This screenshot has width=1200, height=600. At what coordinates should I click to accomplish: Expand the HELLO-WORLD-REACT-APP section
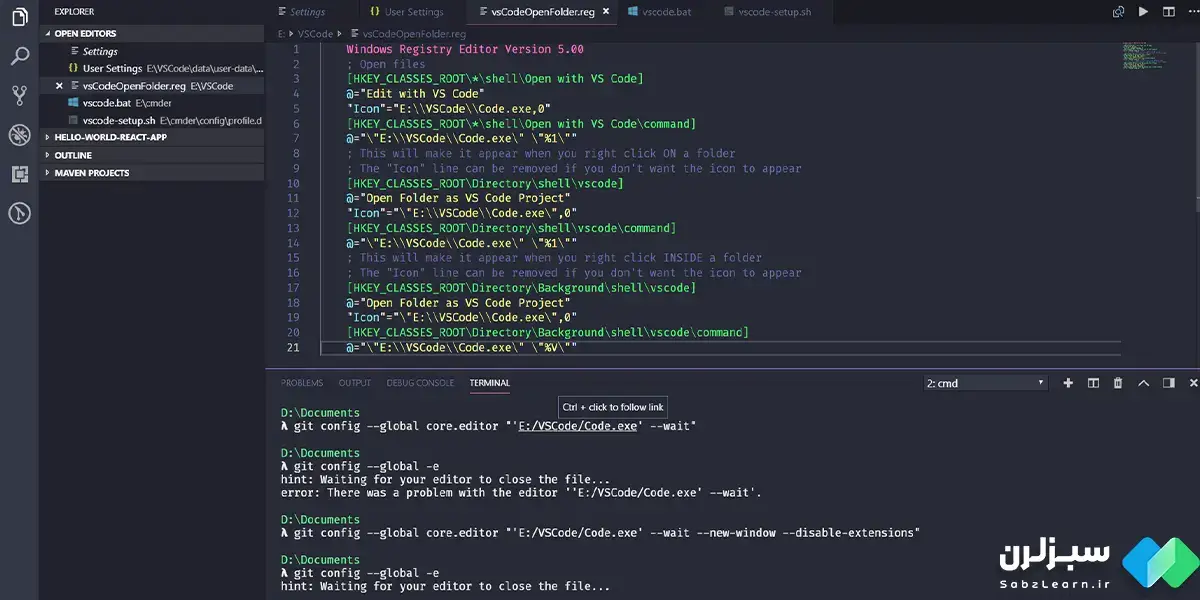[110, 137]
